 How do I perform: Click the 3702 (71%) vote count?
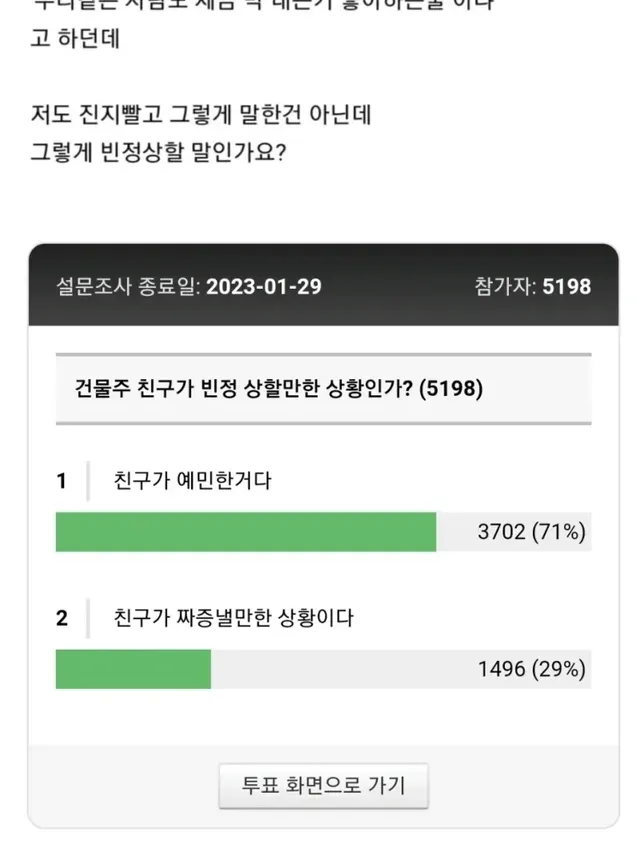click(x=530, y=532)
